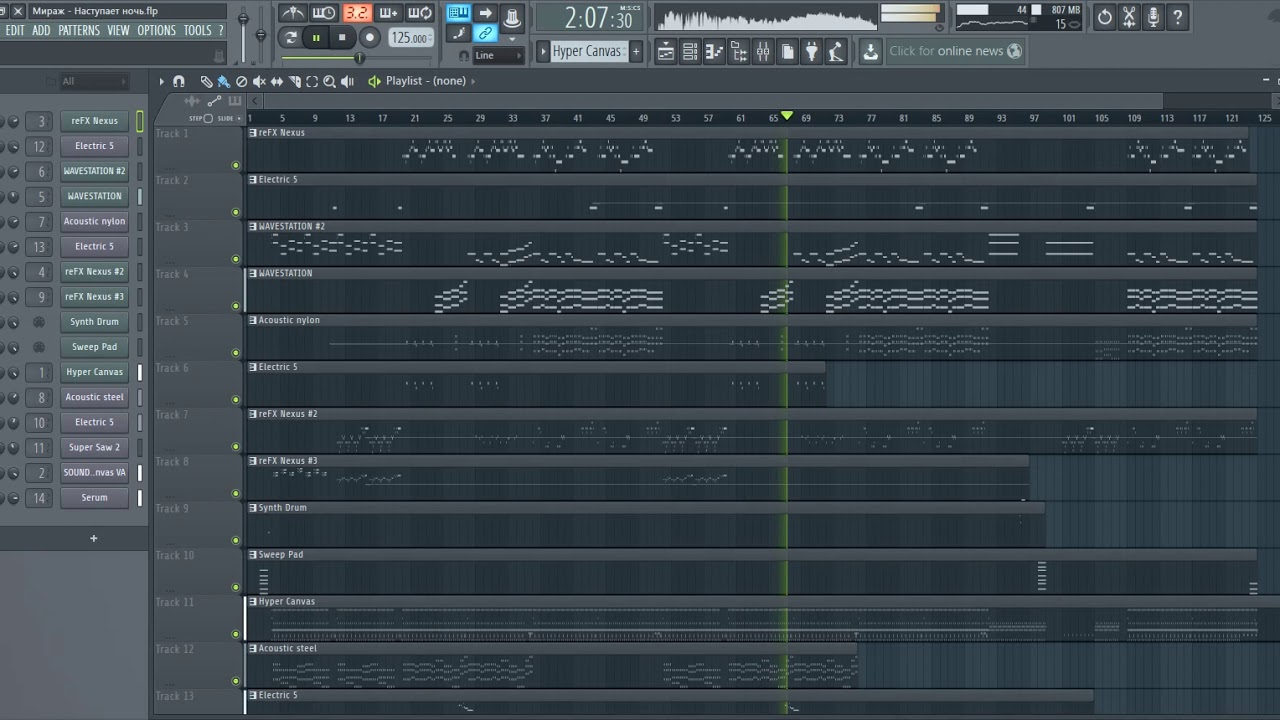Open the Synth Drum clip menu icon
This screenshot has height=720, width=1280.
pyautogui.click(x=253, y=508)
